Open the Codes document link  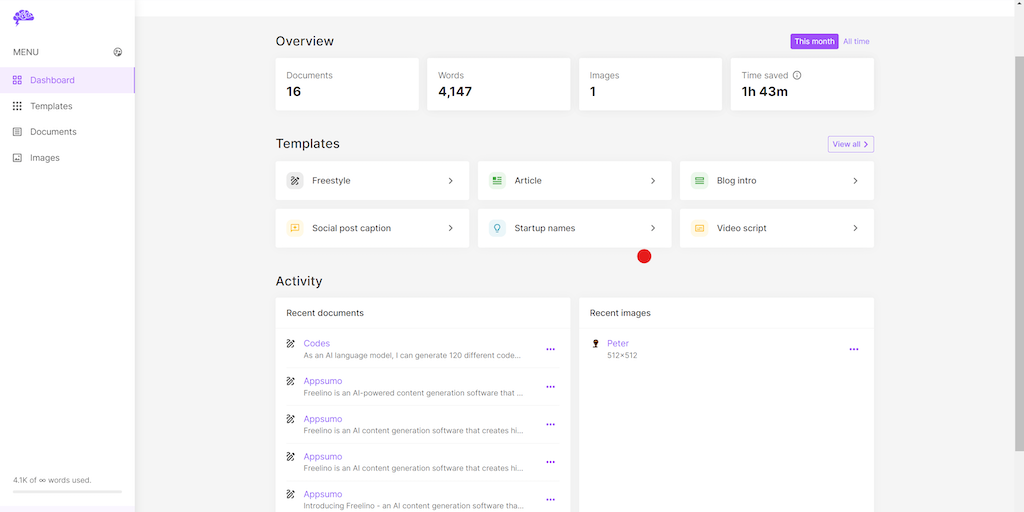(316, 343)
